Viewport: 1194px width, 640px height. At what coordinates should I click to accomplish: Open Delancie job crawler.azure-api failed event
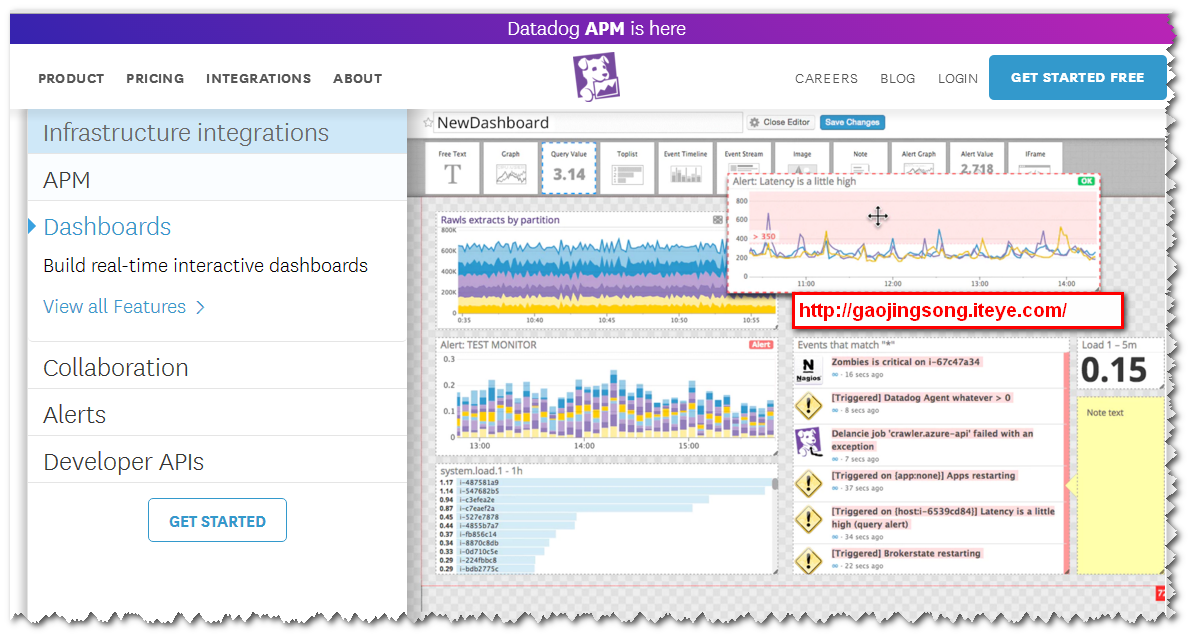[x=932, y=440]
